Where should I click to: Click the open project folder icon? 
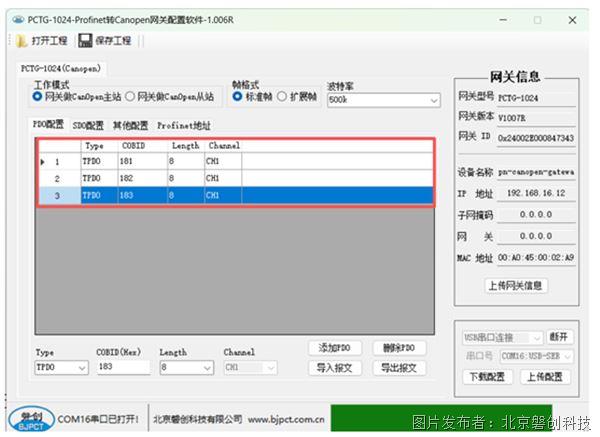21,41
